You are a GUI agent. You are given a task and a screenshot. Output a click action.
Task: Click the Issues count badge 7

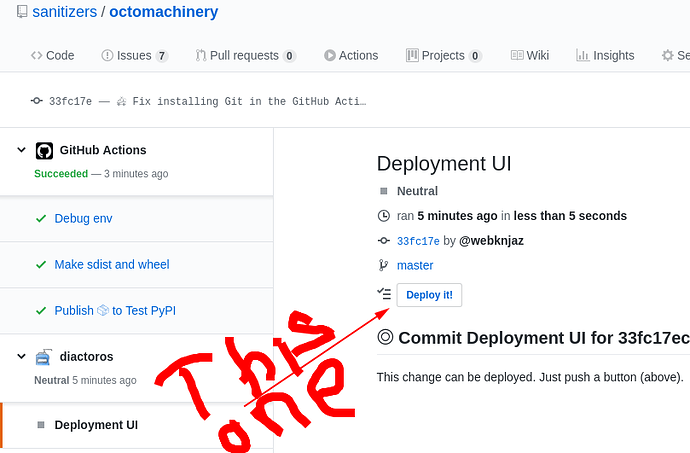161,56
